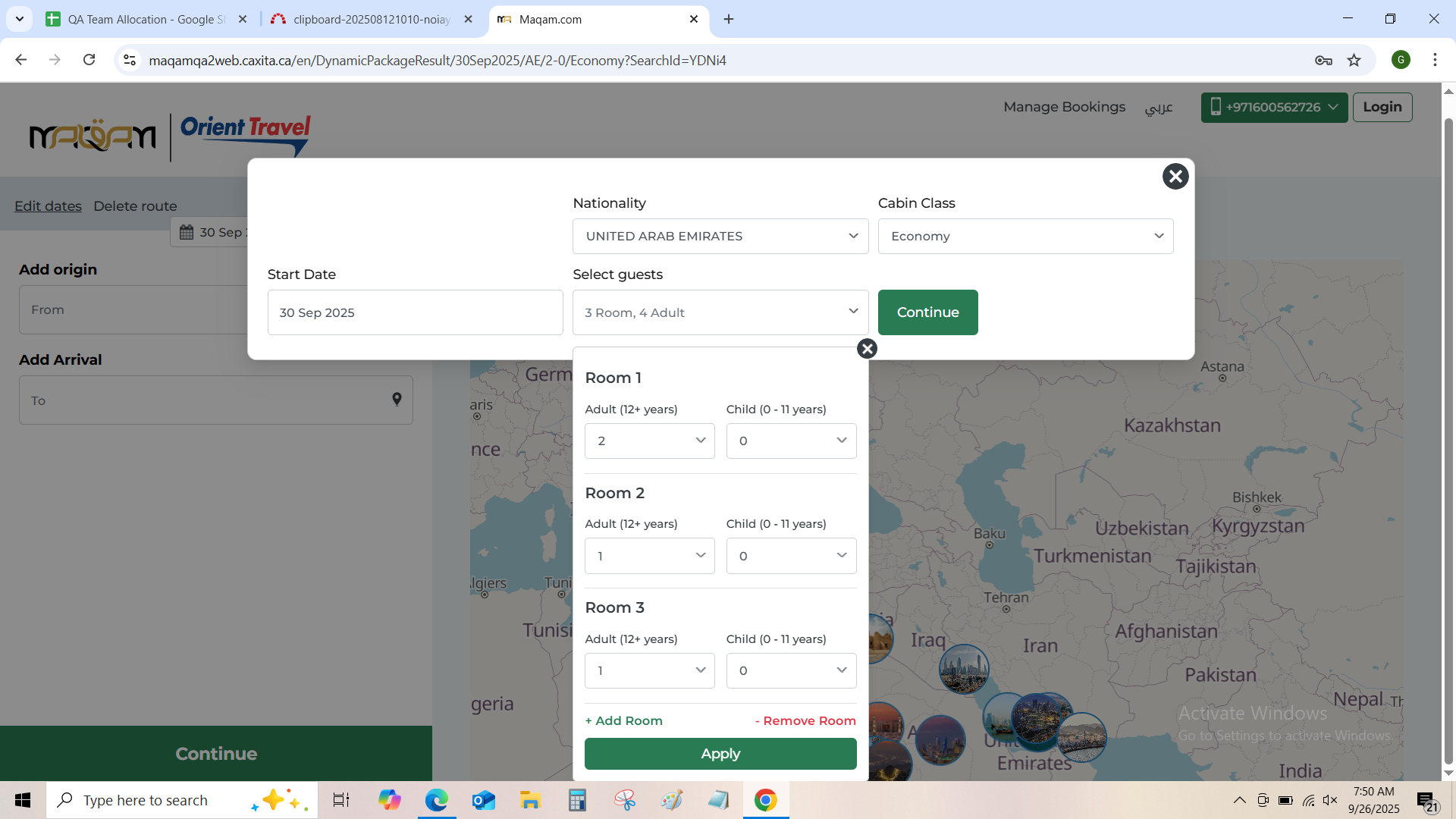1456x819 pixels.
Task: Click the password key icon in the address bar
Action: coord(1323,60)
